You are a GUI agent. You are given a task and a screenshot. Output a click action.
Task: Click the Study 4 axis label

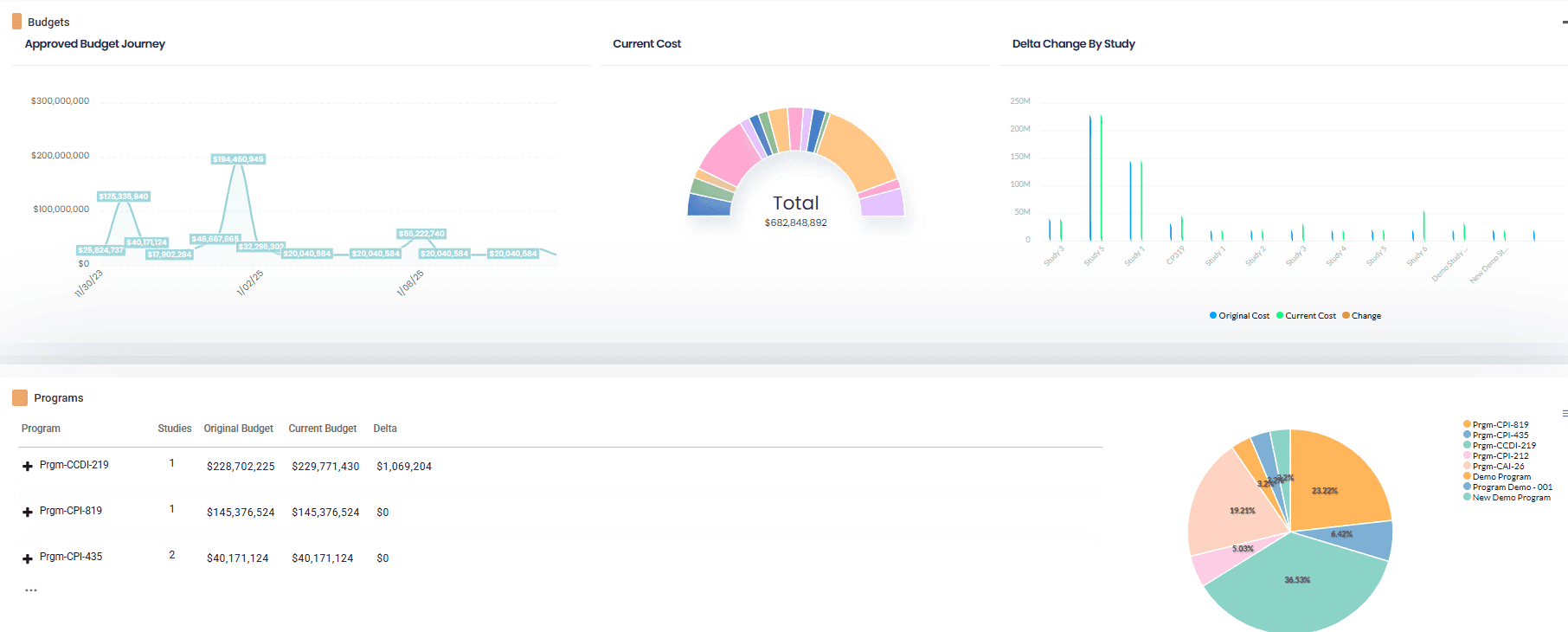tap(1336, 256)
